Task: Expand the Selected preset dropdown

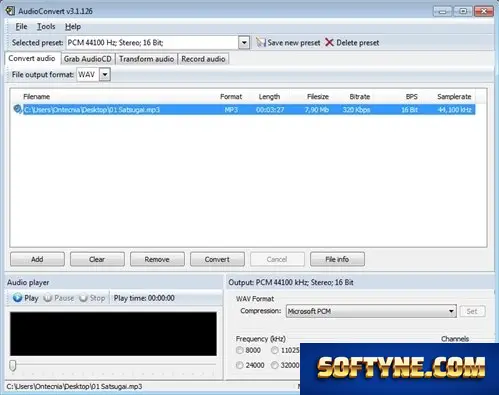Action: [x=244, y=43]
